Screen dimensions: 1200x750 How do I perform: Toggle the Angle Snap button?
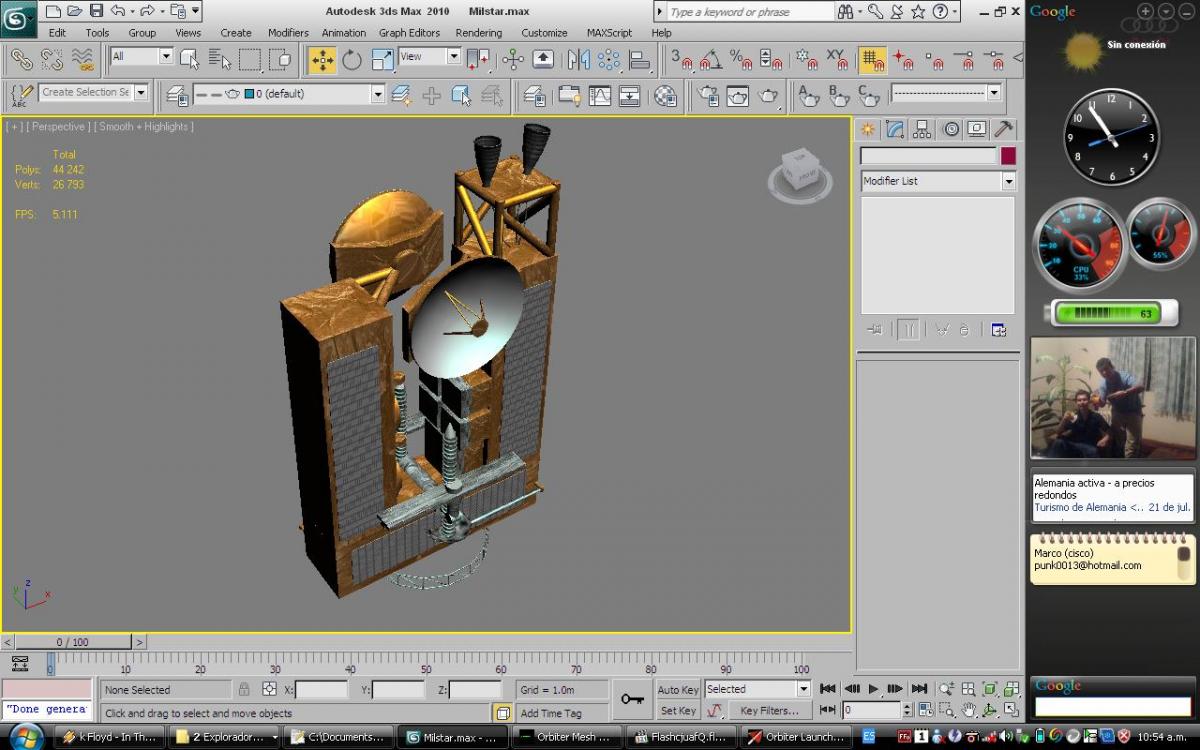pyautogui.click(x=711, y=59)
